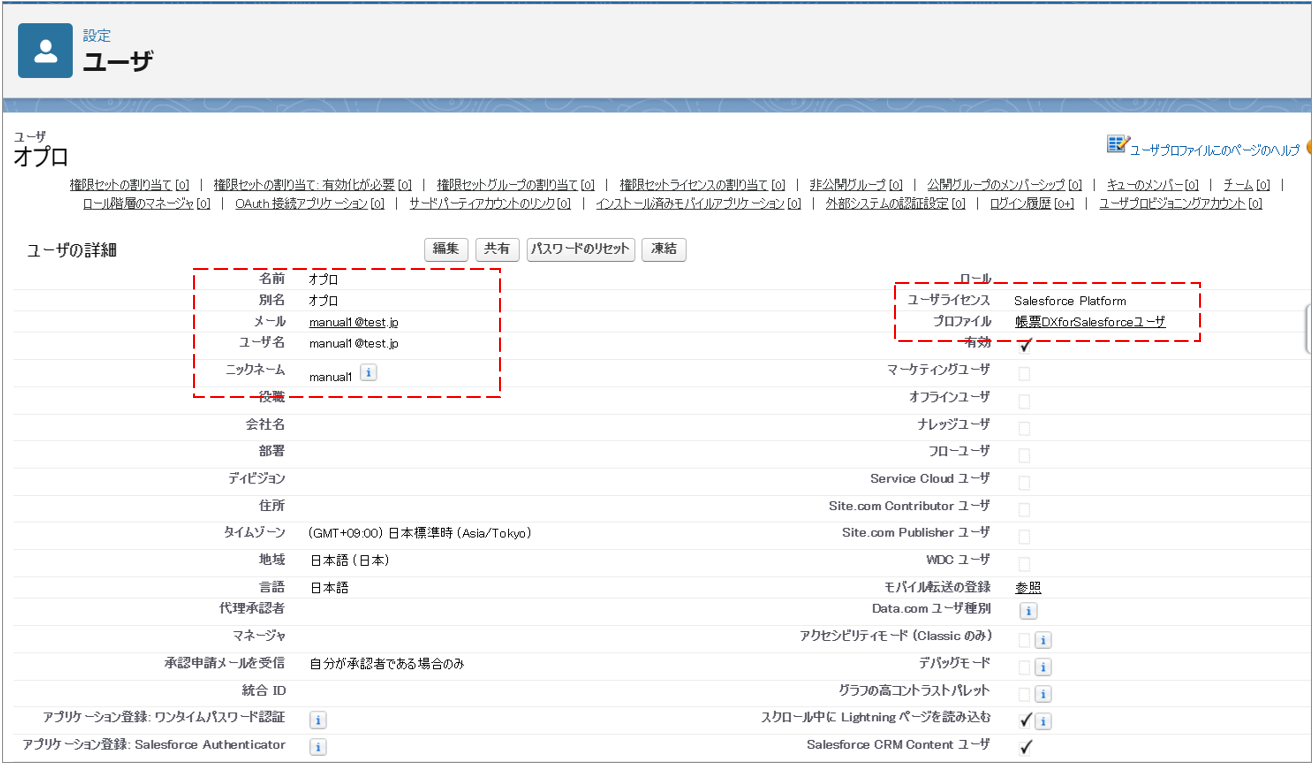The width and height of the screenshot is (1316, 764).
Task: Click the パスワードのリセット button
Action: 580,249
